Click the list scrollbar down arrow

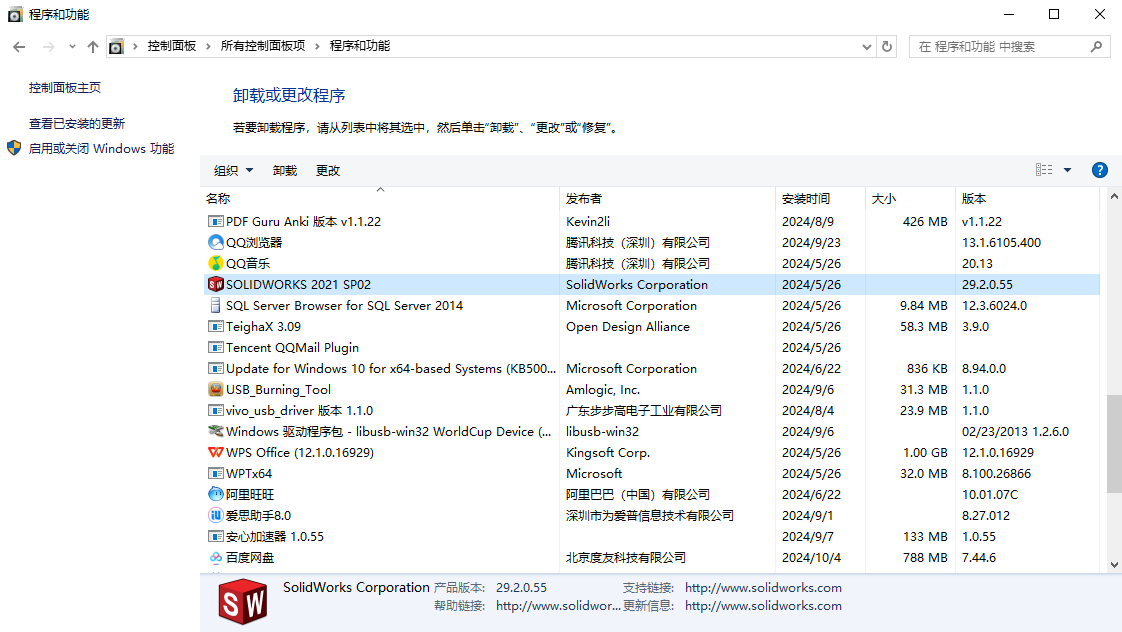[x=1114, y=565]
